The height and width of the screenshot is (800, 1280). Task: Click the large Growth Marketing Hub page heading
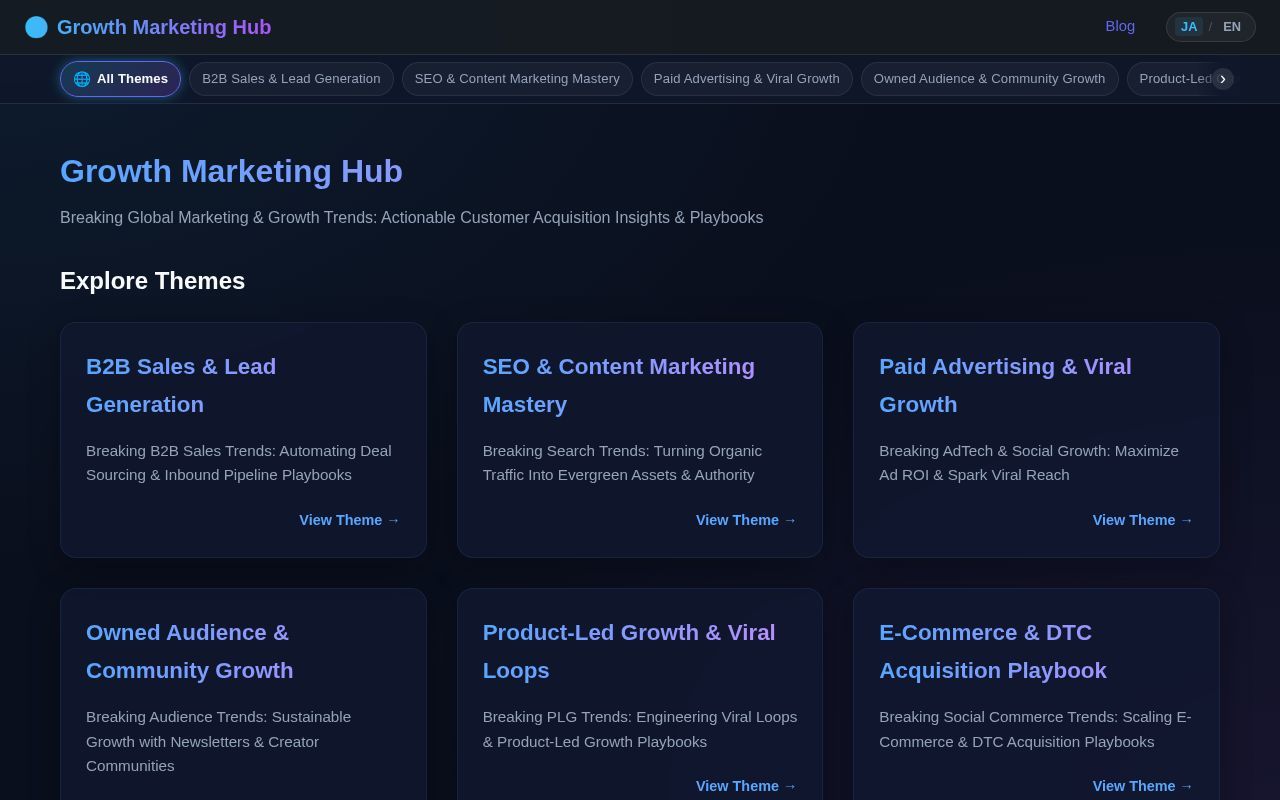(231, 171)
